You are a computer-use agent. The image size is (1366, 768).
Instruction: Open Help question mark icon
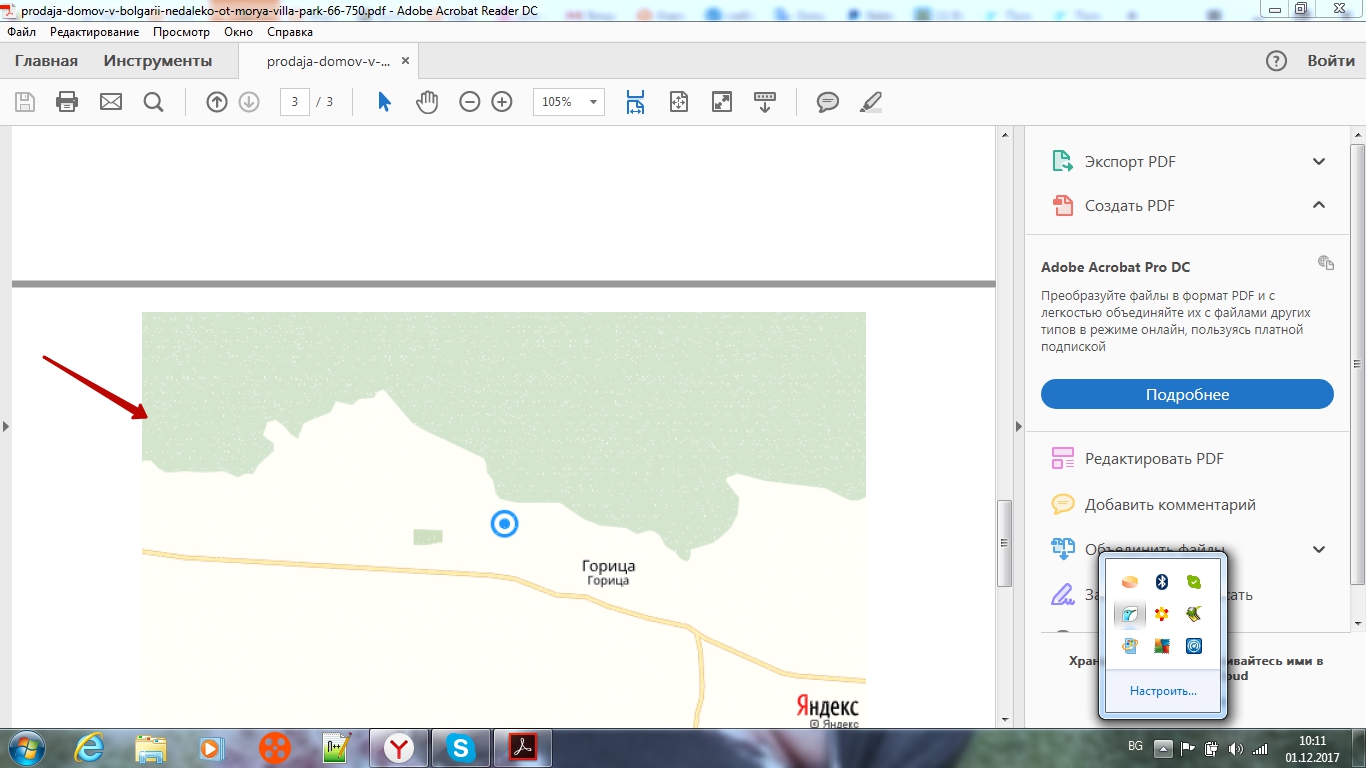[x=1276, y=61]
